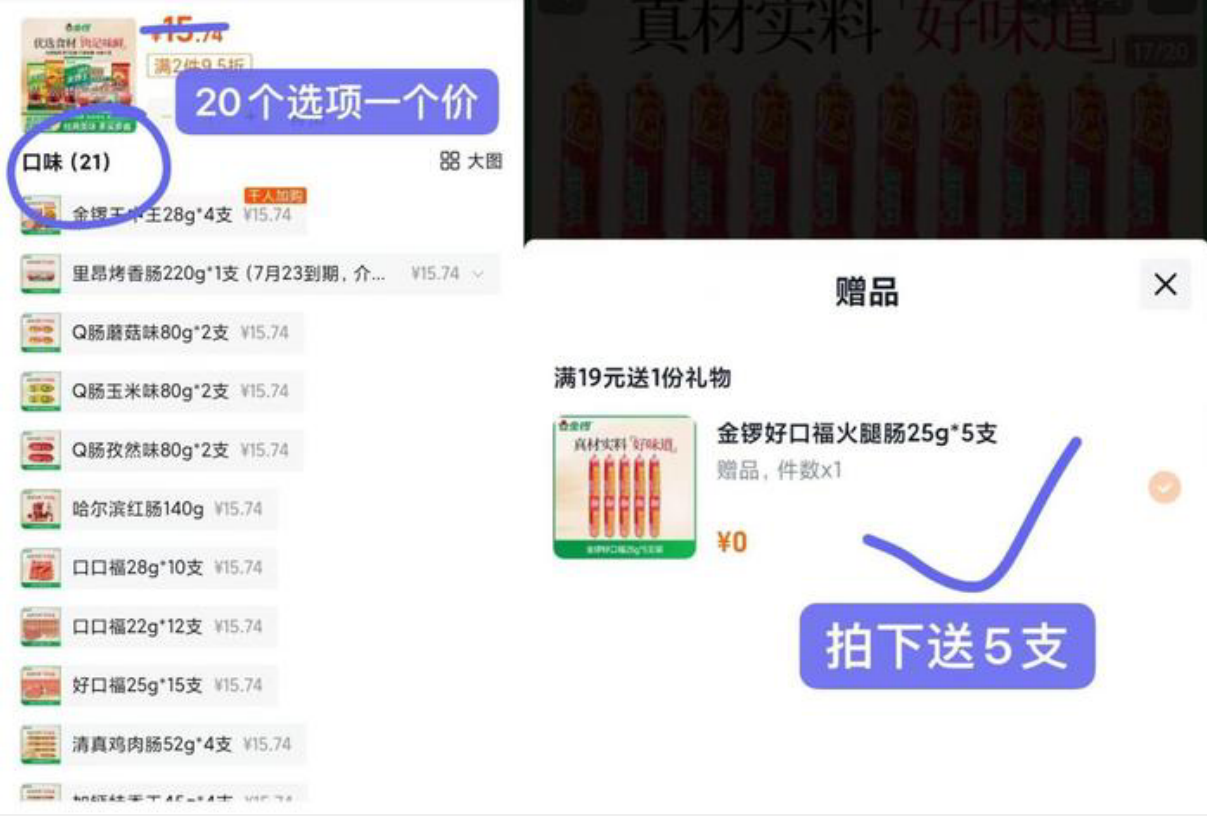Tap the 口味 (21) heading

tap(66, 162)
